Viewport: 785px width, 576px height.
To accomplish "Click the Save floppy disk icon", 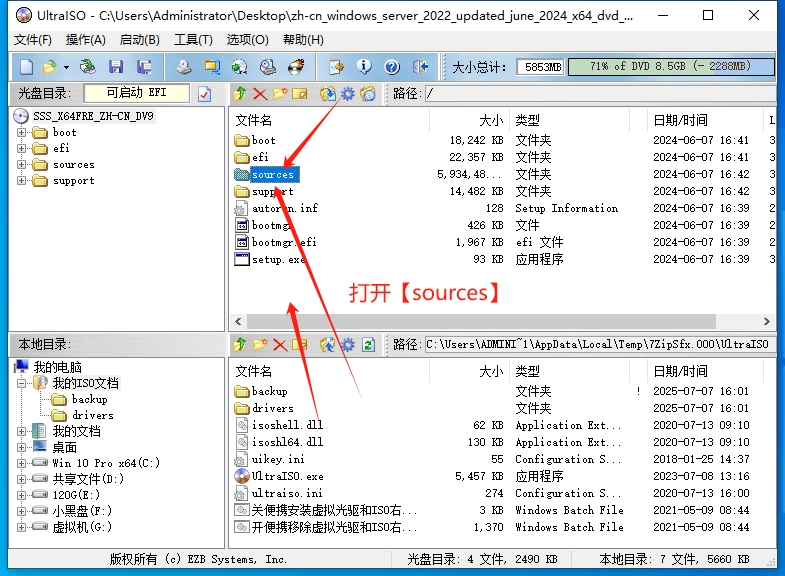I will (x=116, y=67).
